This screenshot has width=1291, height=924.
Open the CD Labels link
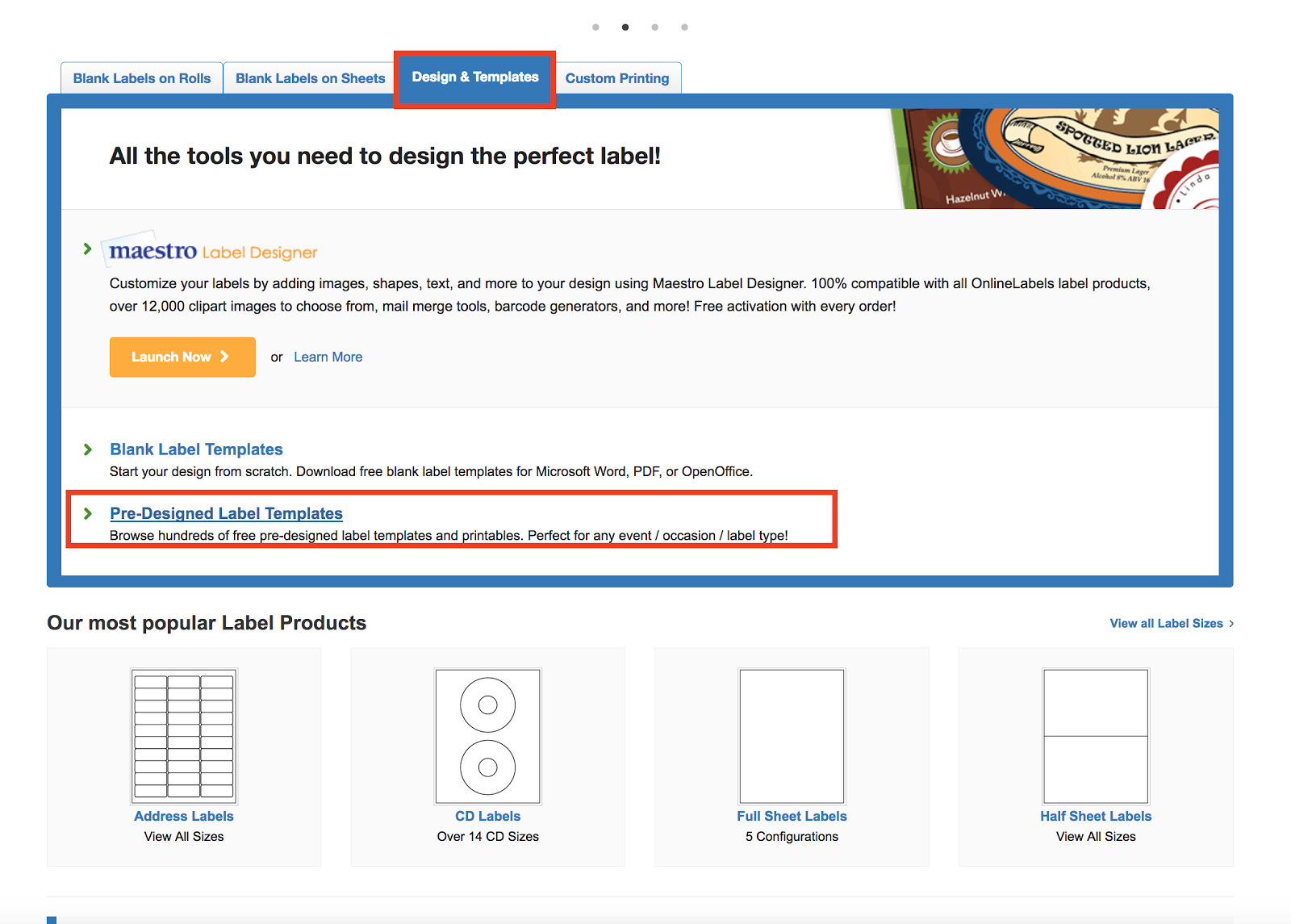click(488, 816)
